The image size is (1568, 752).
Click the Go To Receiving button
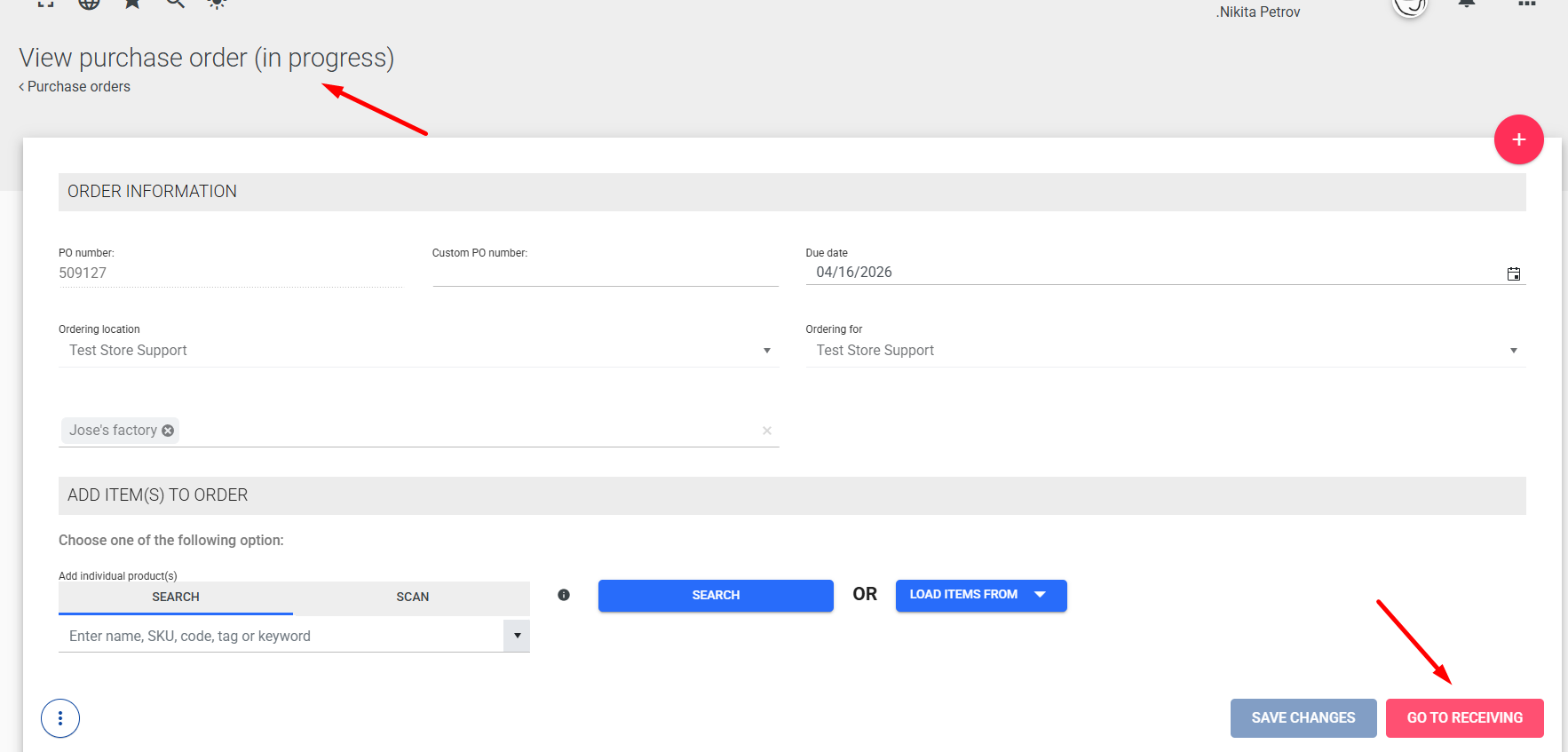[1464, 718]
